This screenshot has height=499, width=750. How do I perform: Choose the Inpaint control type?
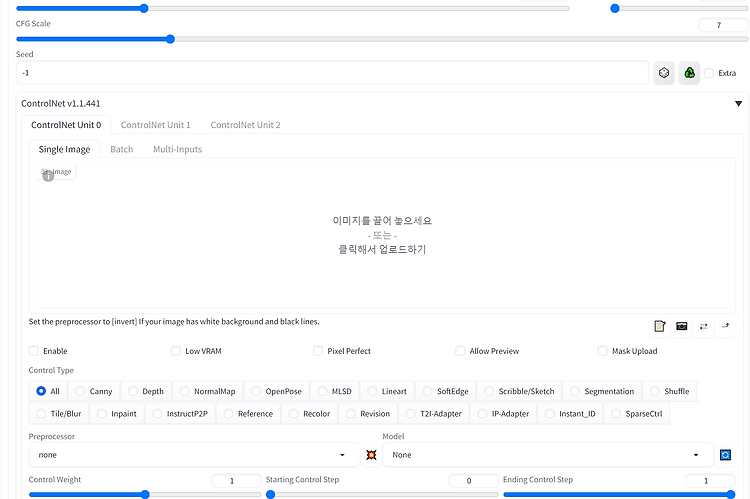(x=117, y=413)
